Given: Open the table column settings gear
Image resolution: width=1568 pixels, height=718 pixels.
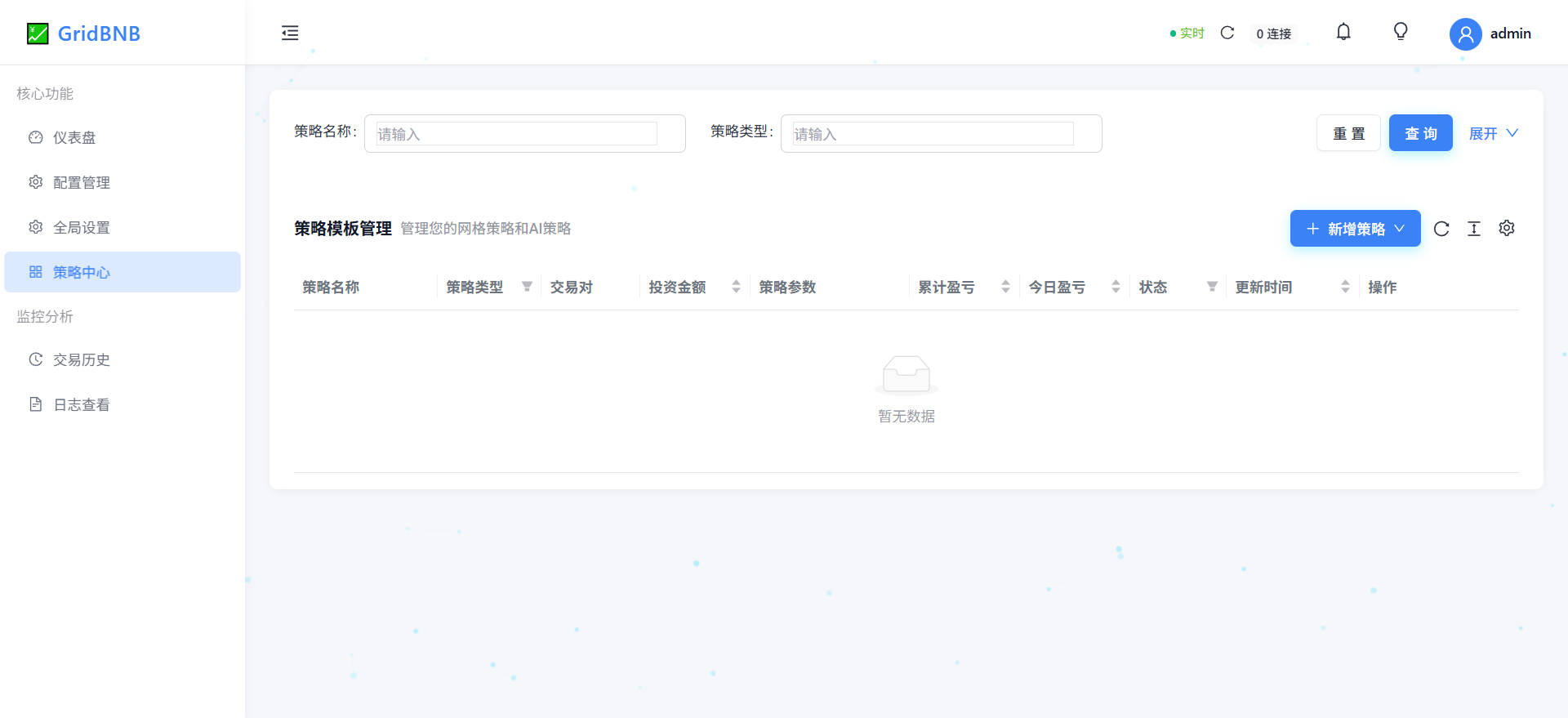Looking at the screenshot, I should click(x=1507, y=229).
